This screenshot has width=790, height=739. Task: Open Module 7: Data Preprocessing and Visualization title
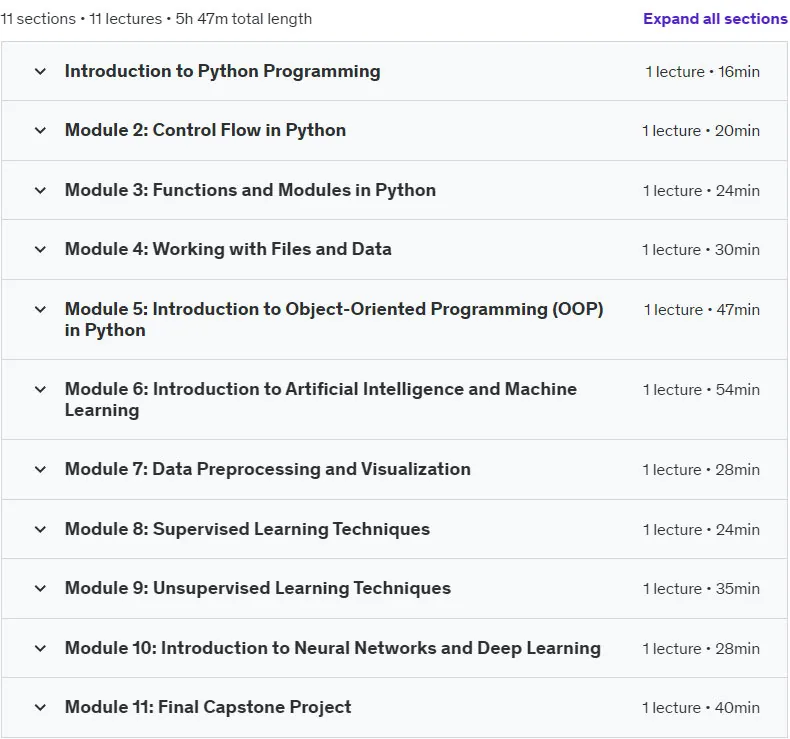[268, 469]
